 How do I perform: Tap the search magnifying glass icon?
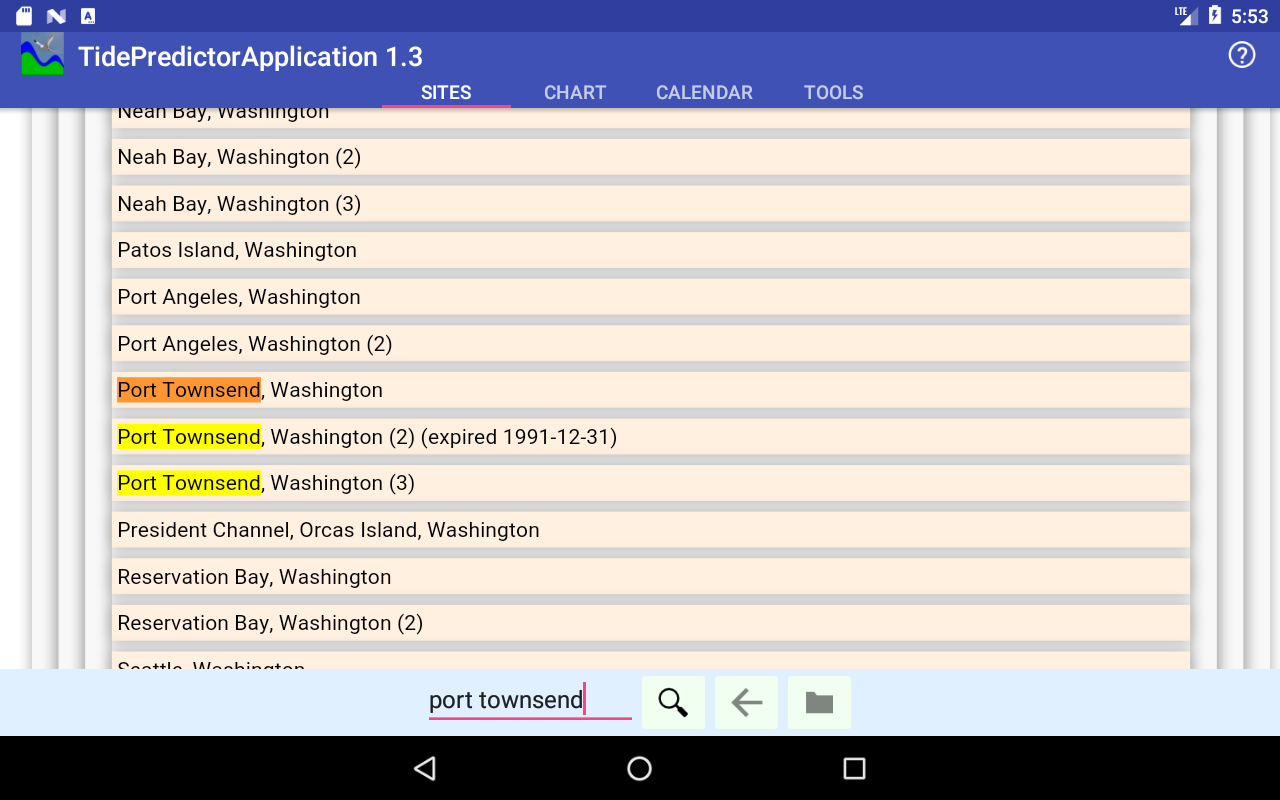point(673,703)
